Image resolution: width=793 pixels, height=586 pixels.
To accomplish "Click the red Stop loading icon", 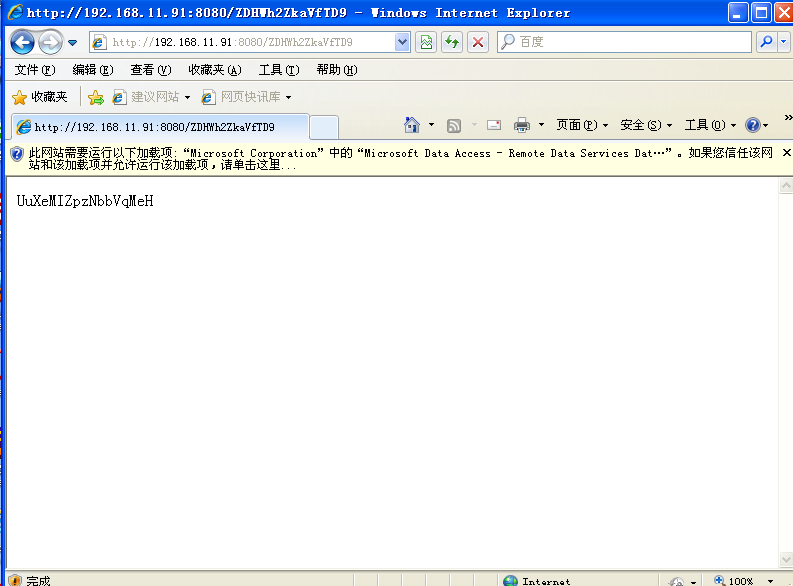I will pyautogui.click(x=477, y=42).
